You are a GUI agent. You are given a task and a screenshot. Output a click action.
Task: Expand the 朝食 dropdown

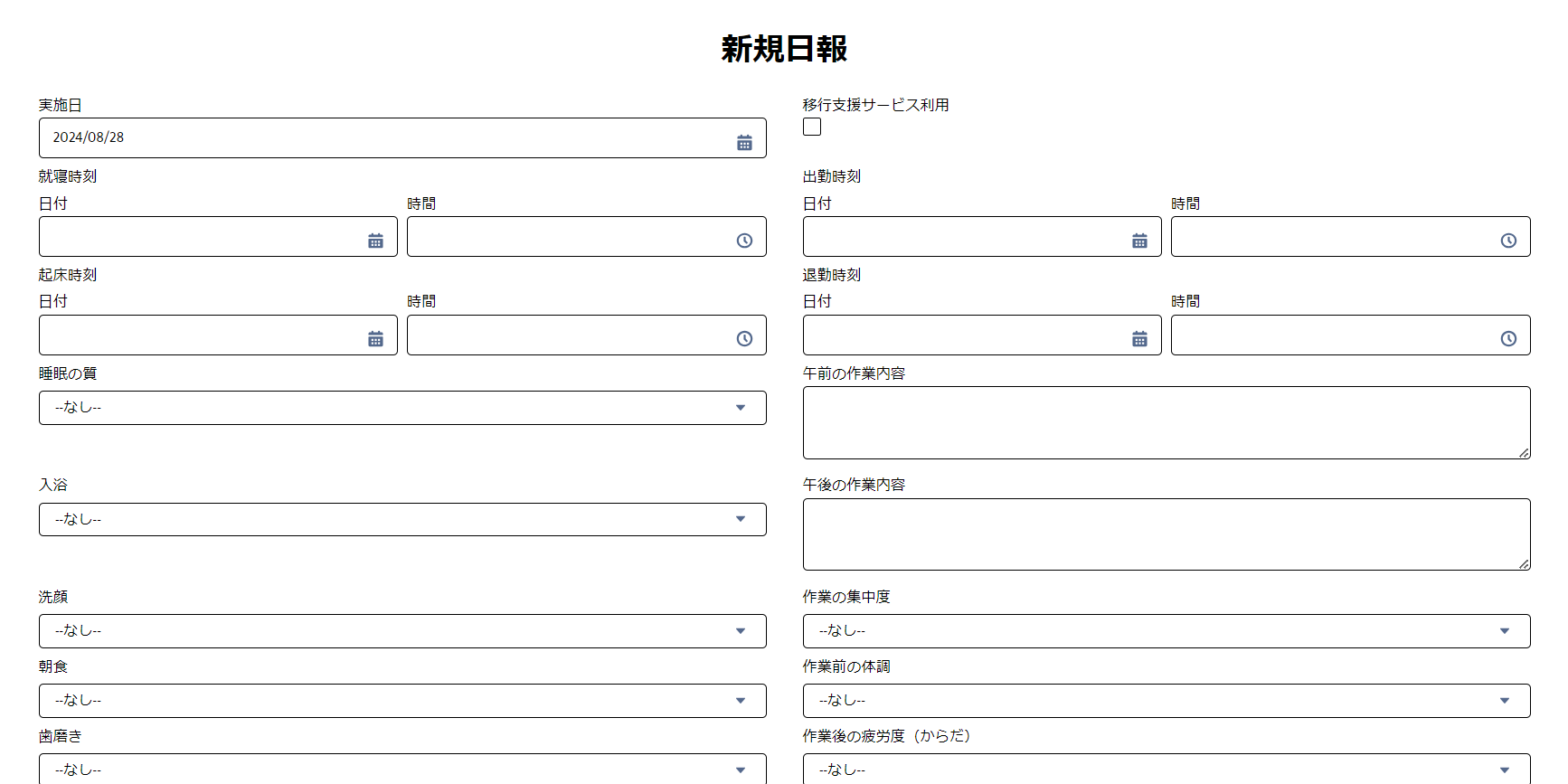(x=402, y=701)
